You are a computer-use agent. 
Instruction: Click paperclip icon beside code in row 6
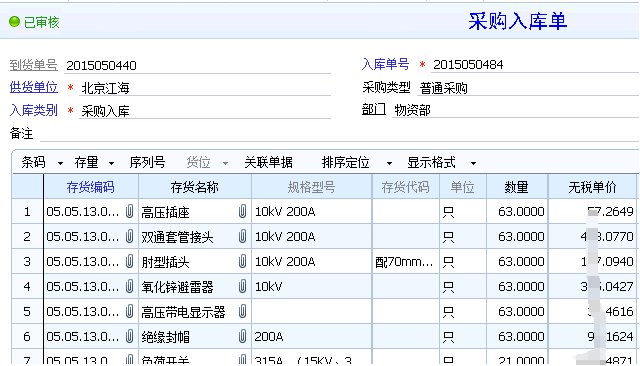tap(129, 336)
